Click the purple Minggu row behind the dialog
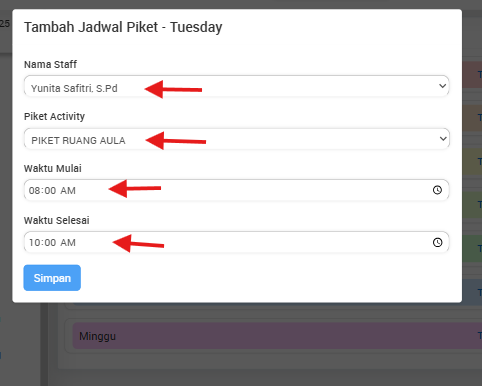This screenshot has width=482, height=386. click(x=277, y=336)
